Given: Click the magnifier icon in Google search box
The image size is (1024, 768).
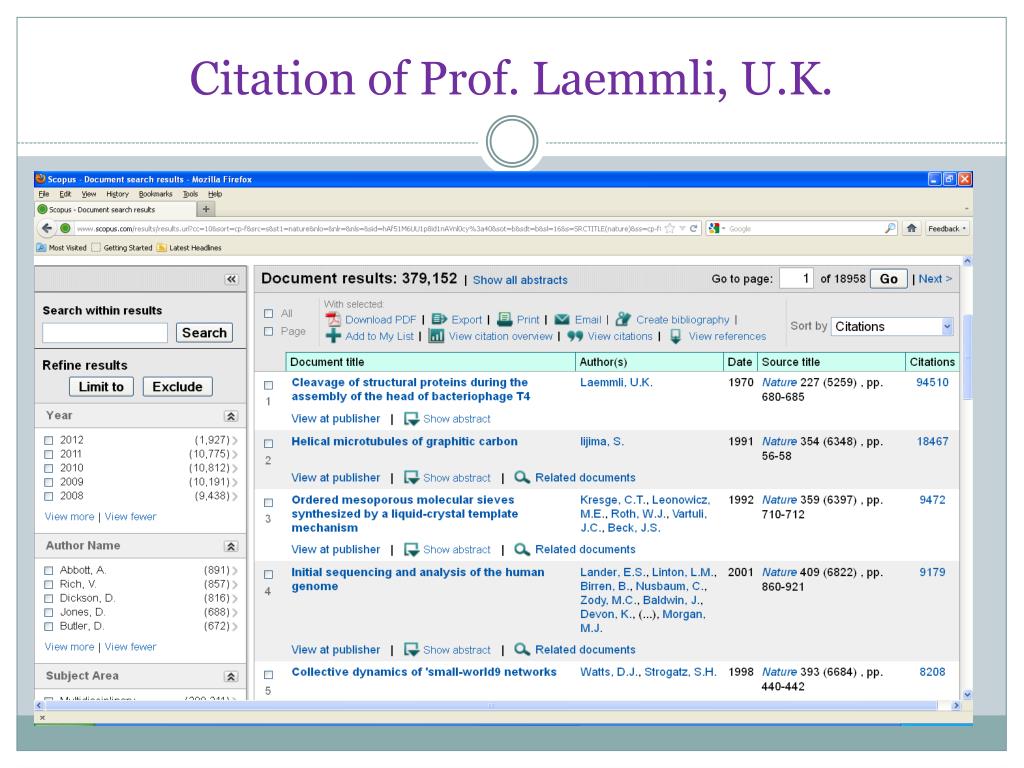Looking at the screenshot, I should (889, 228).
